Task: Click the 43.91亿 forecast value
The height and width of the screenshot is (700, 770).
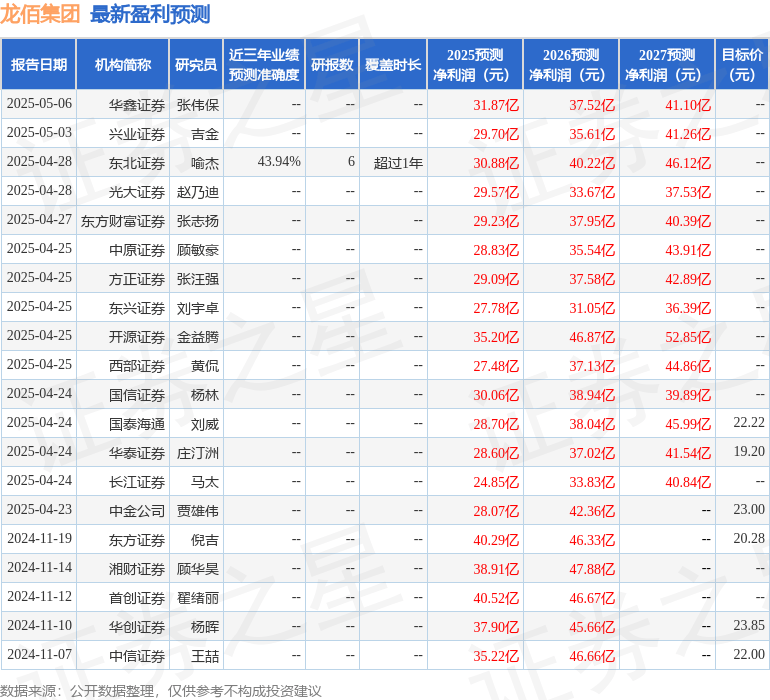Action: point(688,250)
